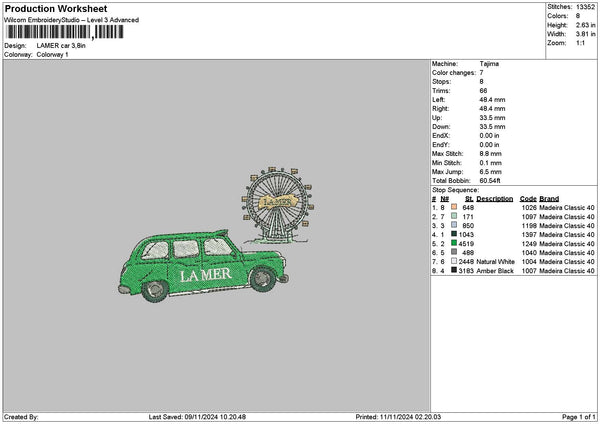Viewport: 600px width, 424px height.
Task: Choose the bright green swatch for thread 4519
Action: coord(454,243)
